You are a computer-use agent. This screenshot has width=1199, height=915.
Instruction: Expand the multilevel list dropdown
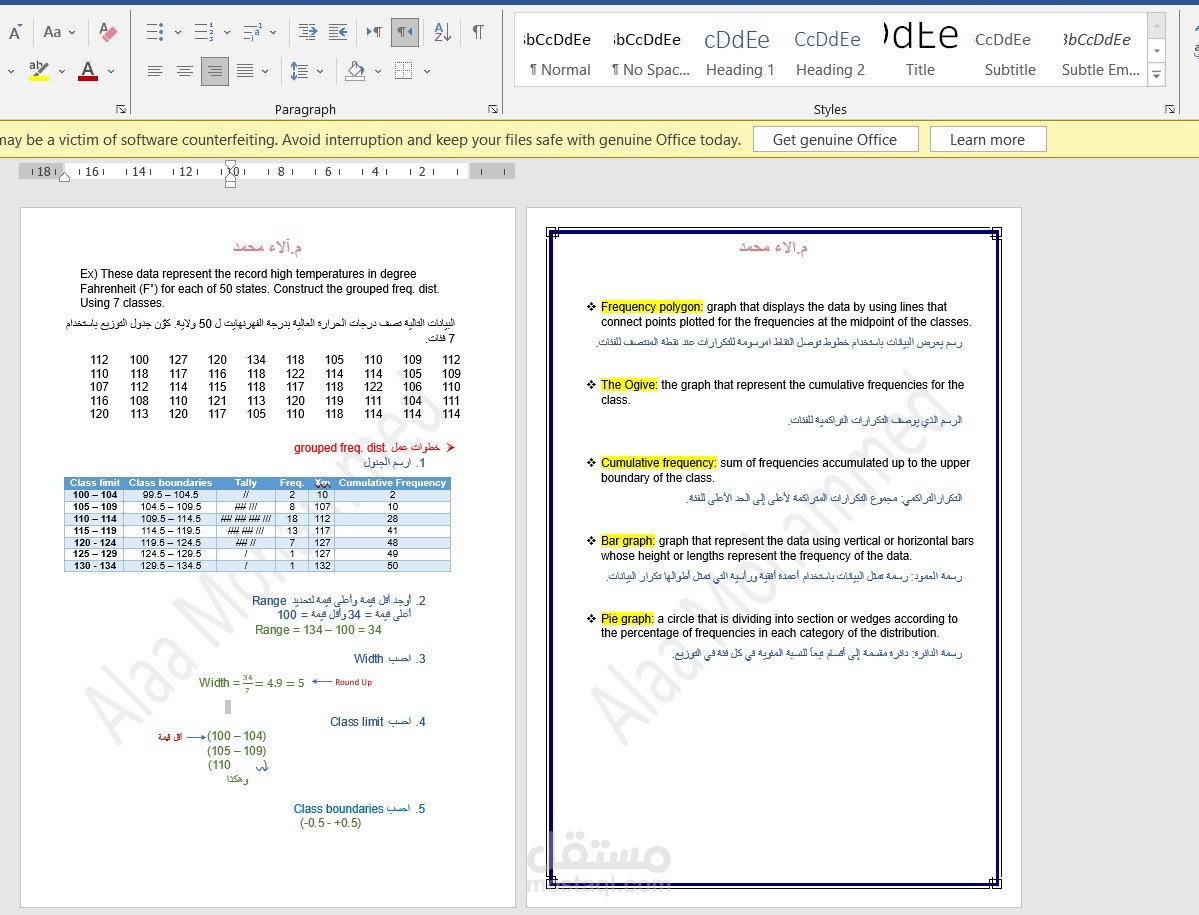[273, 32]
